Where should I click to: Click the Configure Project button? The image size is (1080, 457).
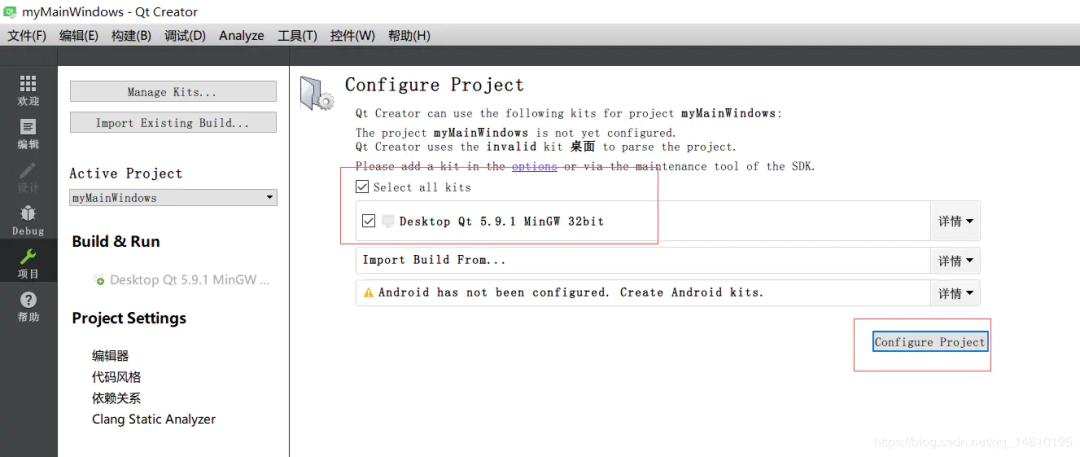(929, 342)
